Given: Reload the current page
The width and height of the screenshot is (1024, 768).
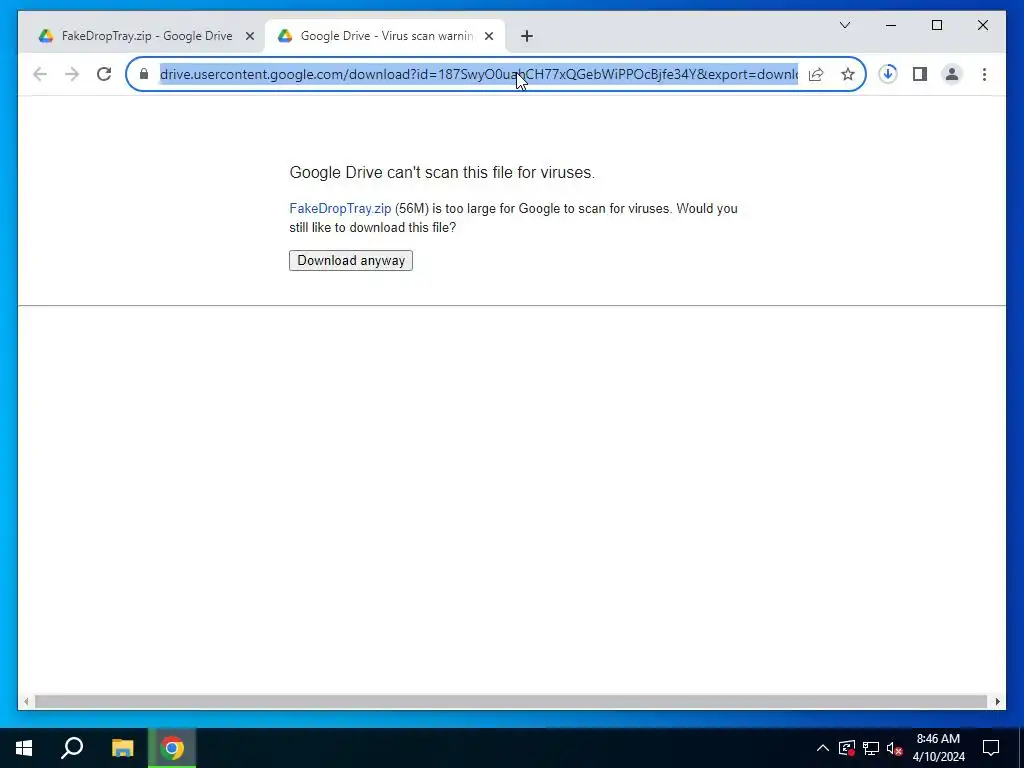Looking at the screenshot, I should pos(104,74).
